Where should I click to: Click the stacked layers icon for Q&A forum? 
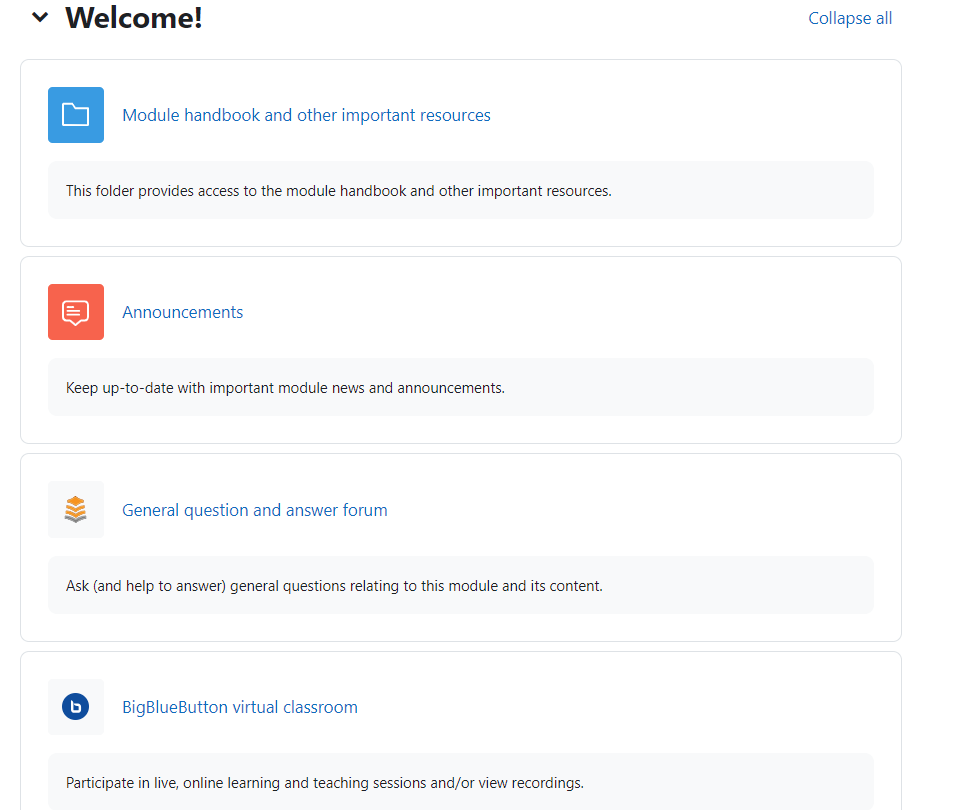click(76, 510)
